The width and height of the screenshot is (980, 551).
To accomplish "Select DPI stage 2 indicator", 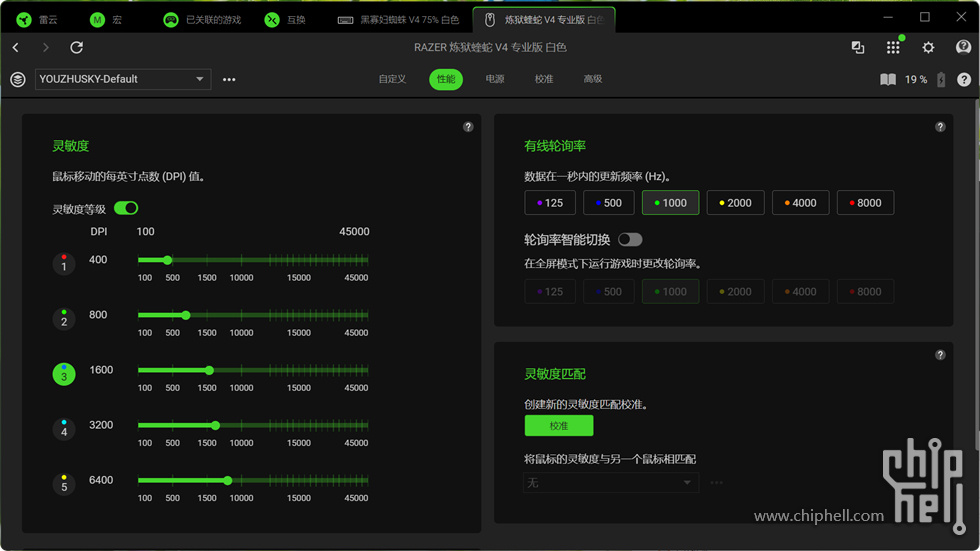I will (64, 319).
